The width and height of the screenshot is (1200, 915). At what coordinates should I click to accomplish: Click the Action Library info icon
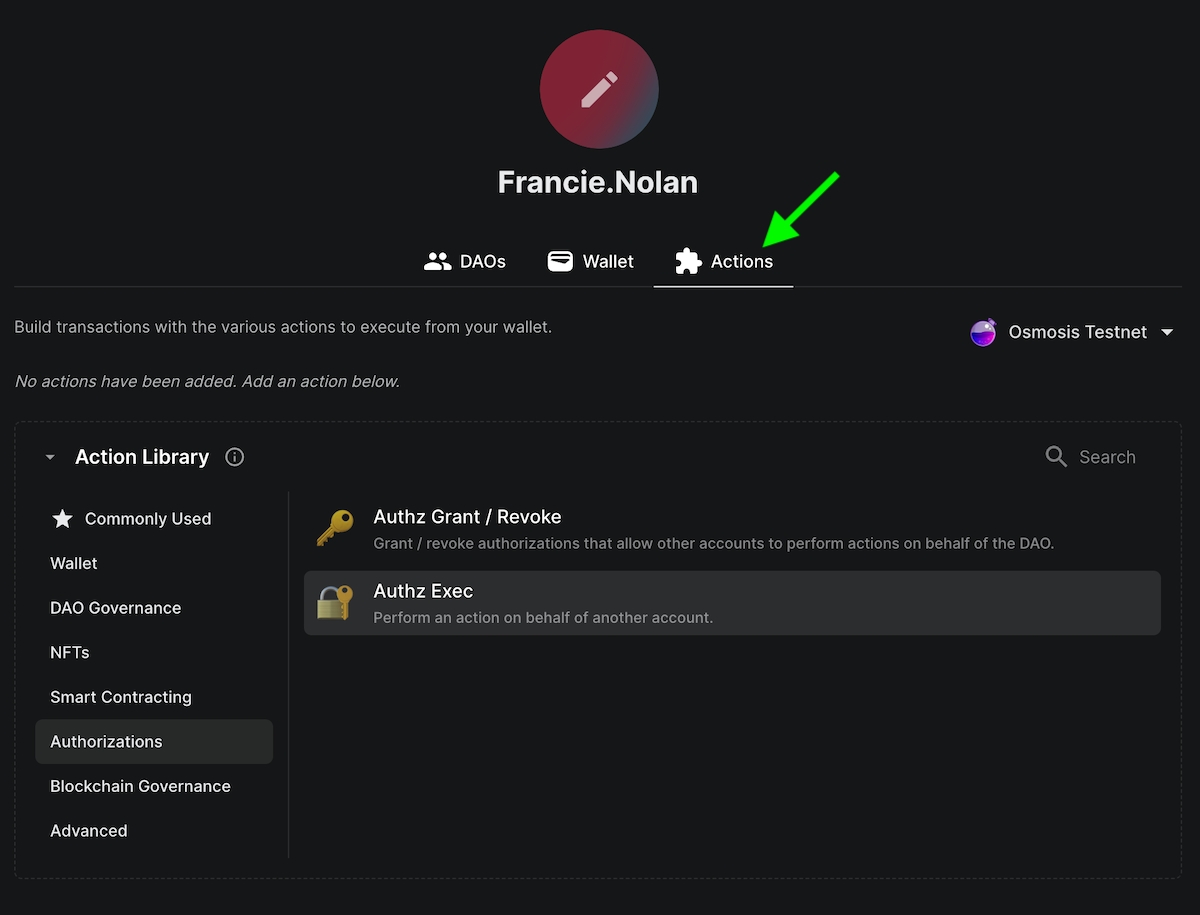pos(235,457)
